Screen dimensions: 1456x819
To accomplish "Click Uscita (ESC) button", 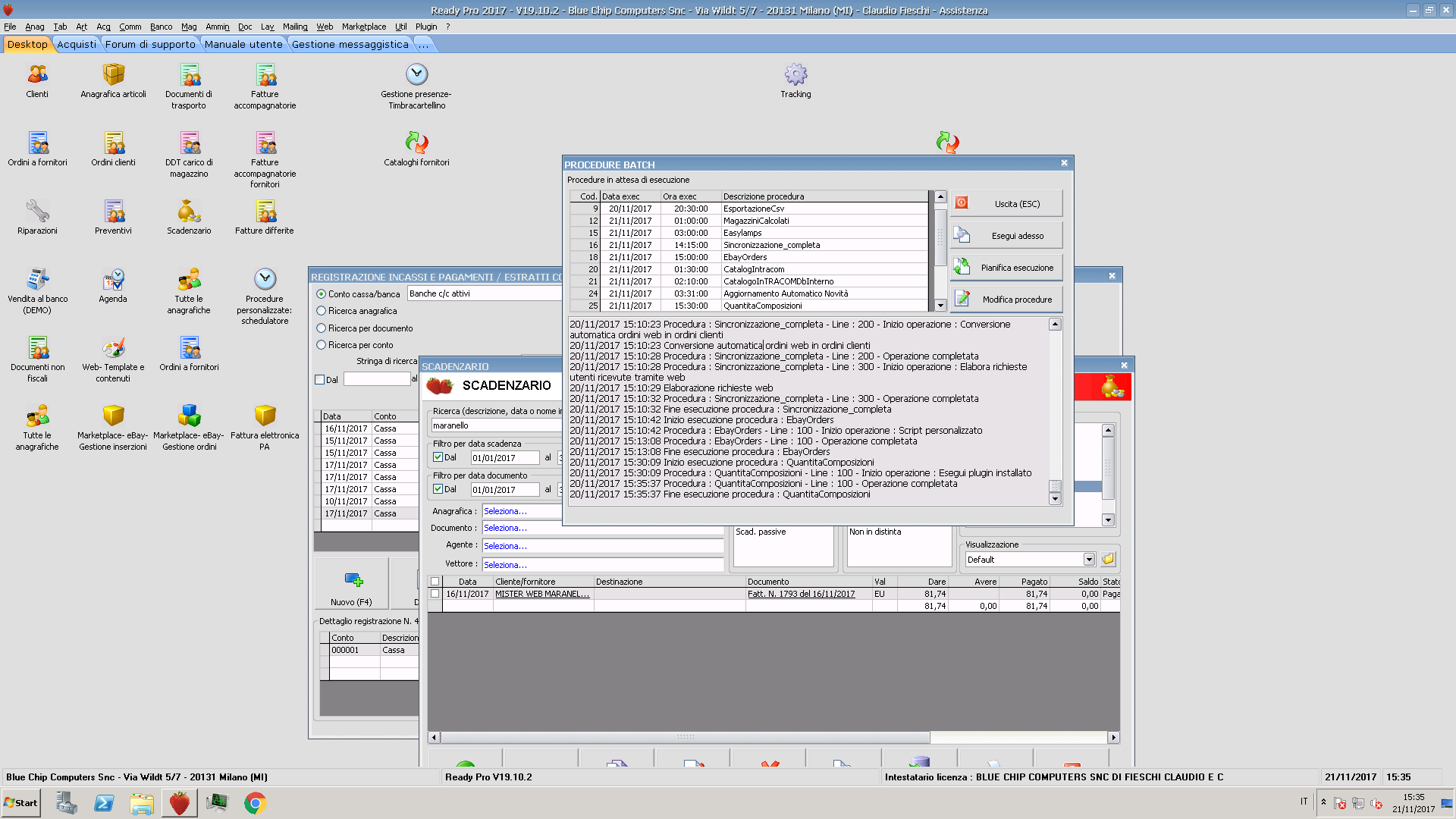I will pyautogui.click(x=1006, y=203).
